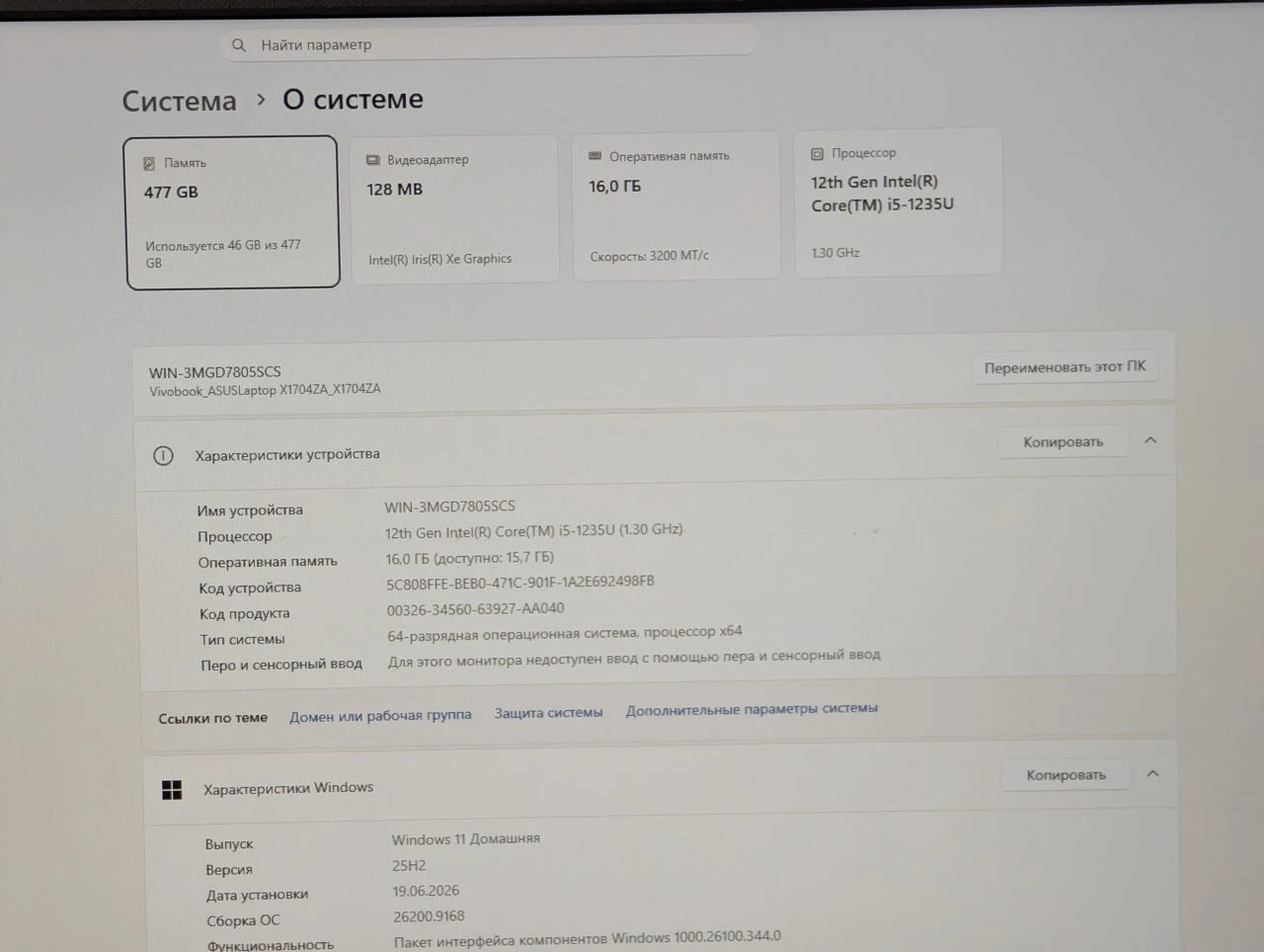Open the Процессор i5-1235U card
Screen dimensions: 1264x952
coord(898,202)
